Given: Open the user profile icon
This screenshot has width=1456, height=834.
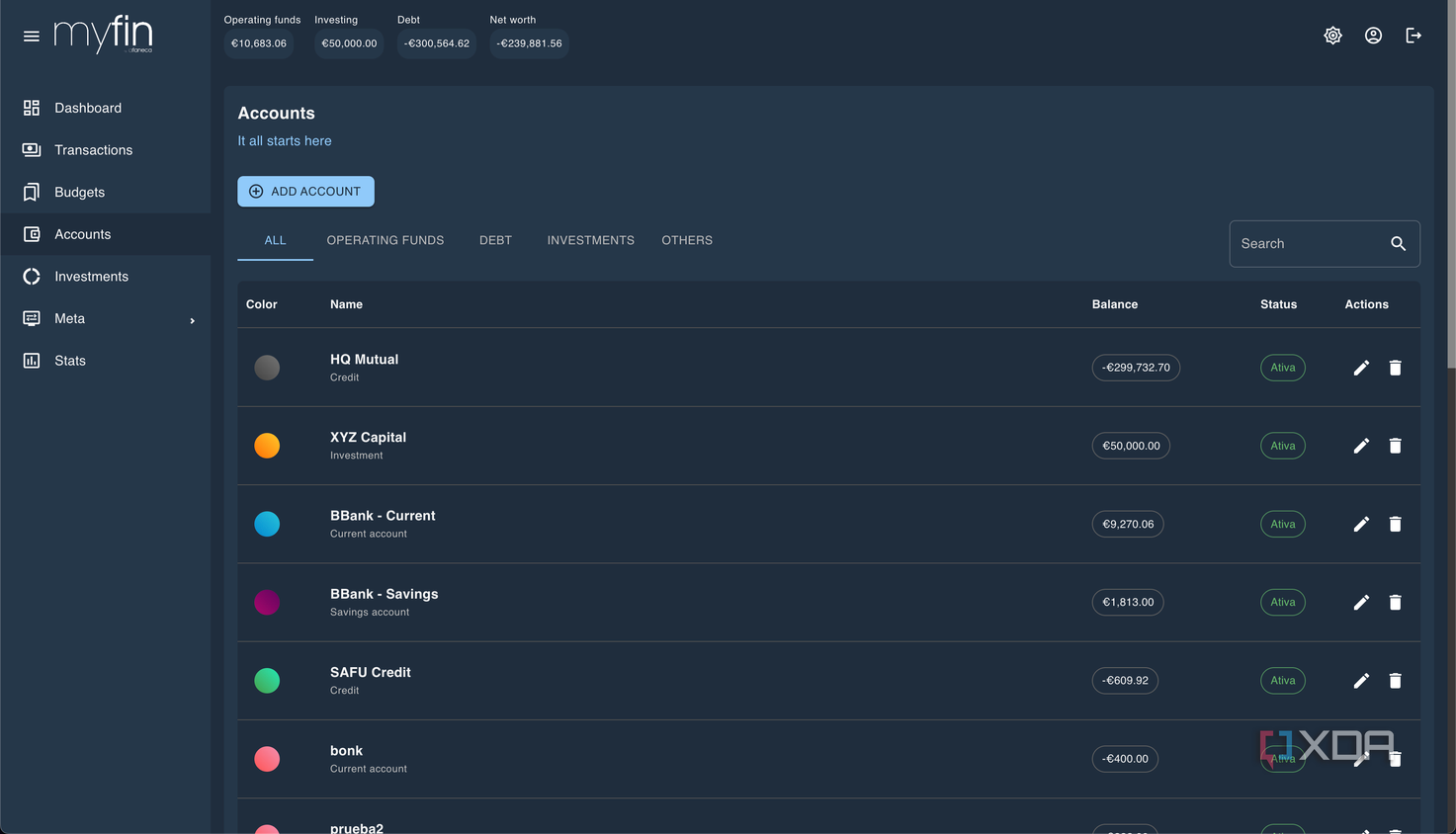Looking at the screenshot, I should pos(1374,36).
